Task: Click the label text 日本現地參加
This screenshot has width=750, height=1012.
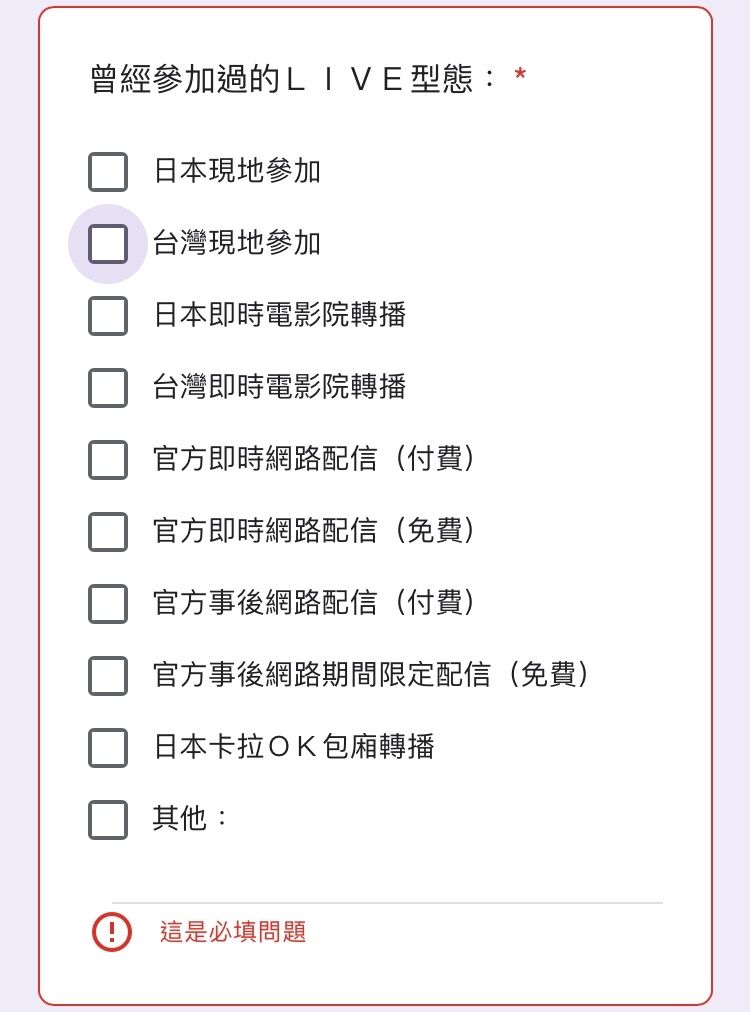Action: point(237,171)
